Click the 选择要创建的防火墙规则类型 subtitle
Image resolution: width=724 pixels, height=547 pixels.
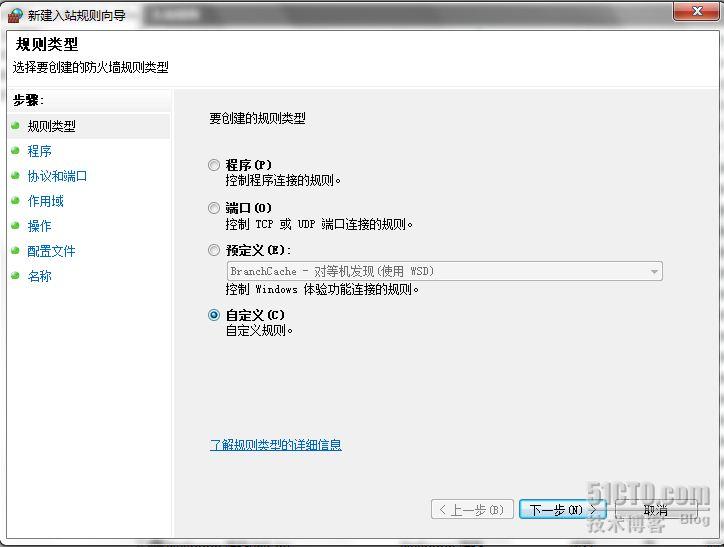(90, 67)
